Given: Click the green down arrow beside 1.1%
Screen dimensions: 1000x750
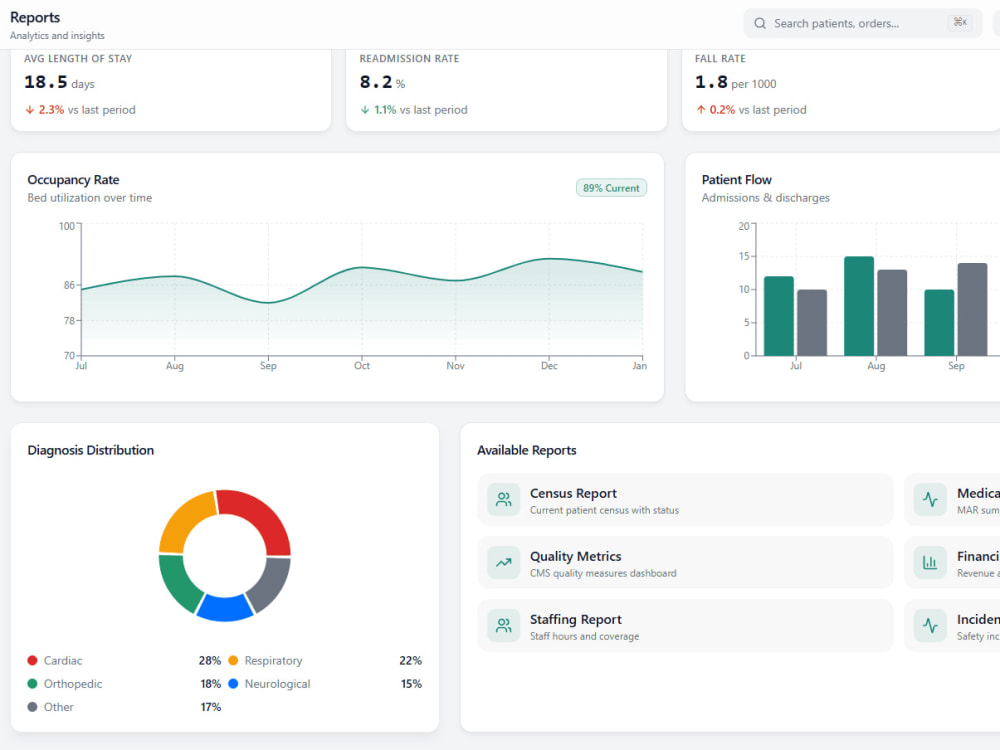Looking at the screenshot, I should coord(365,110).
